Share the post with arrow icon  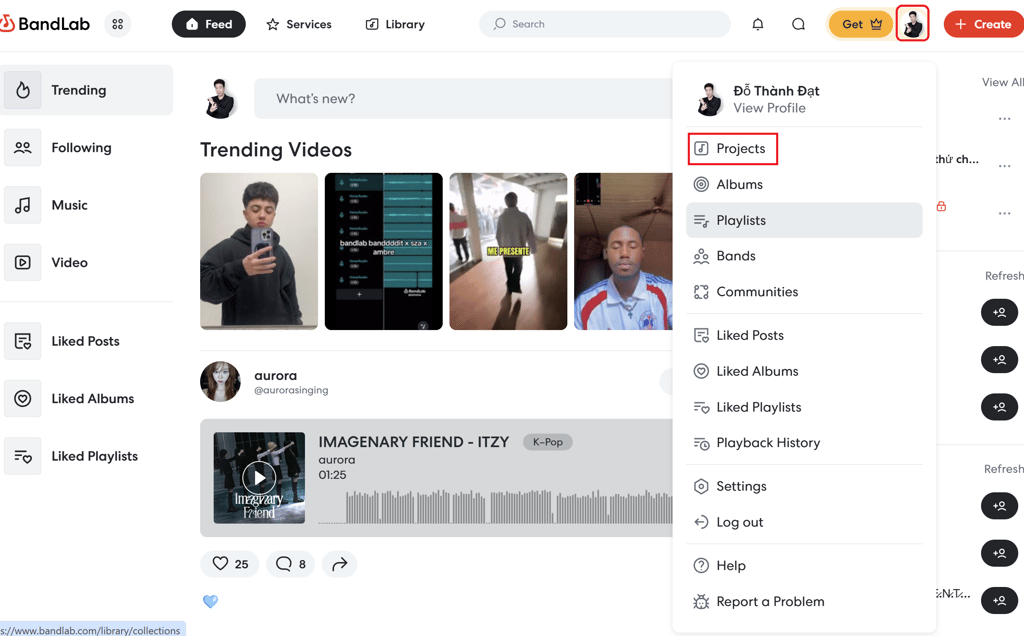pos(340,564)
